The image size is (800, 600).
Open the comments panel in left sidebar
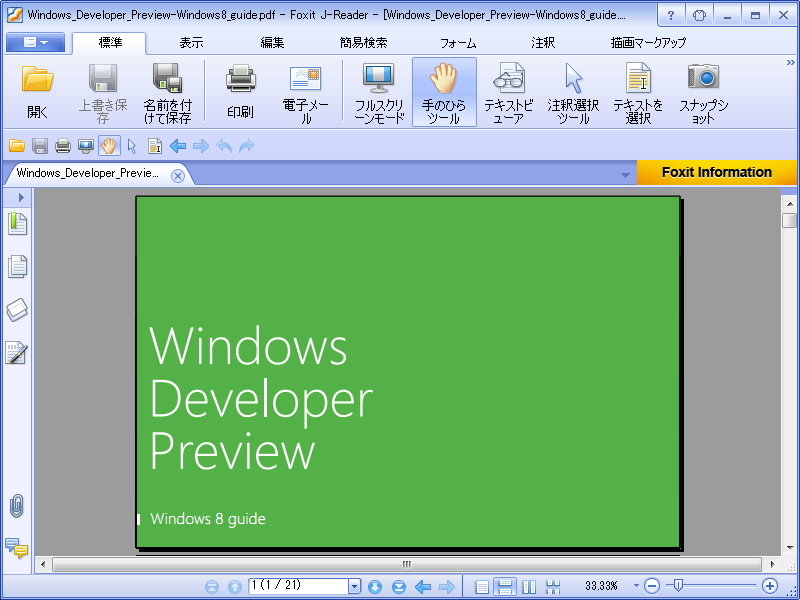pos(17,548)
